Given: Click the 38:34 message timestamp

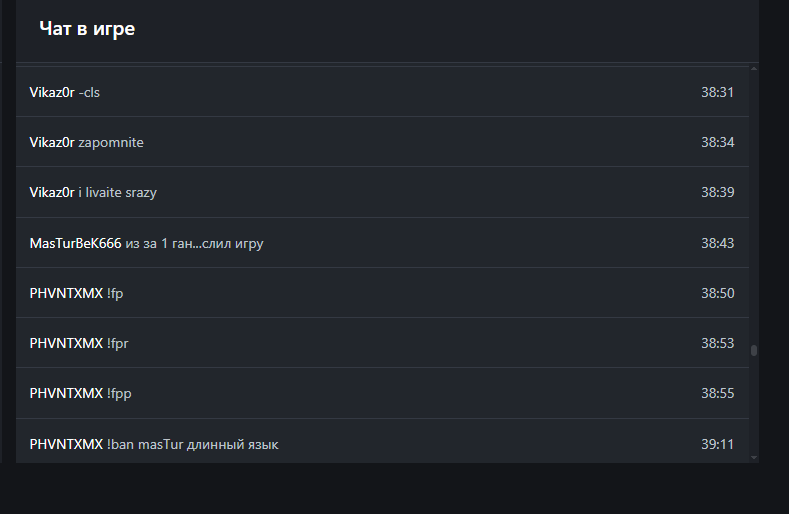Looking at the screenshot, I should [x=717, y=142].
